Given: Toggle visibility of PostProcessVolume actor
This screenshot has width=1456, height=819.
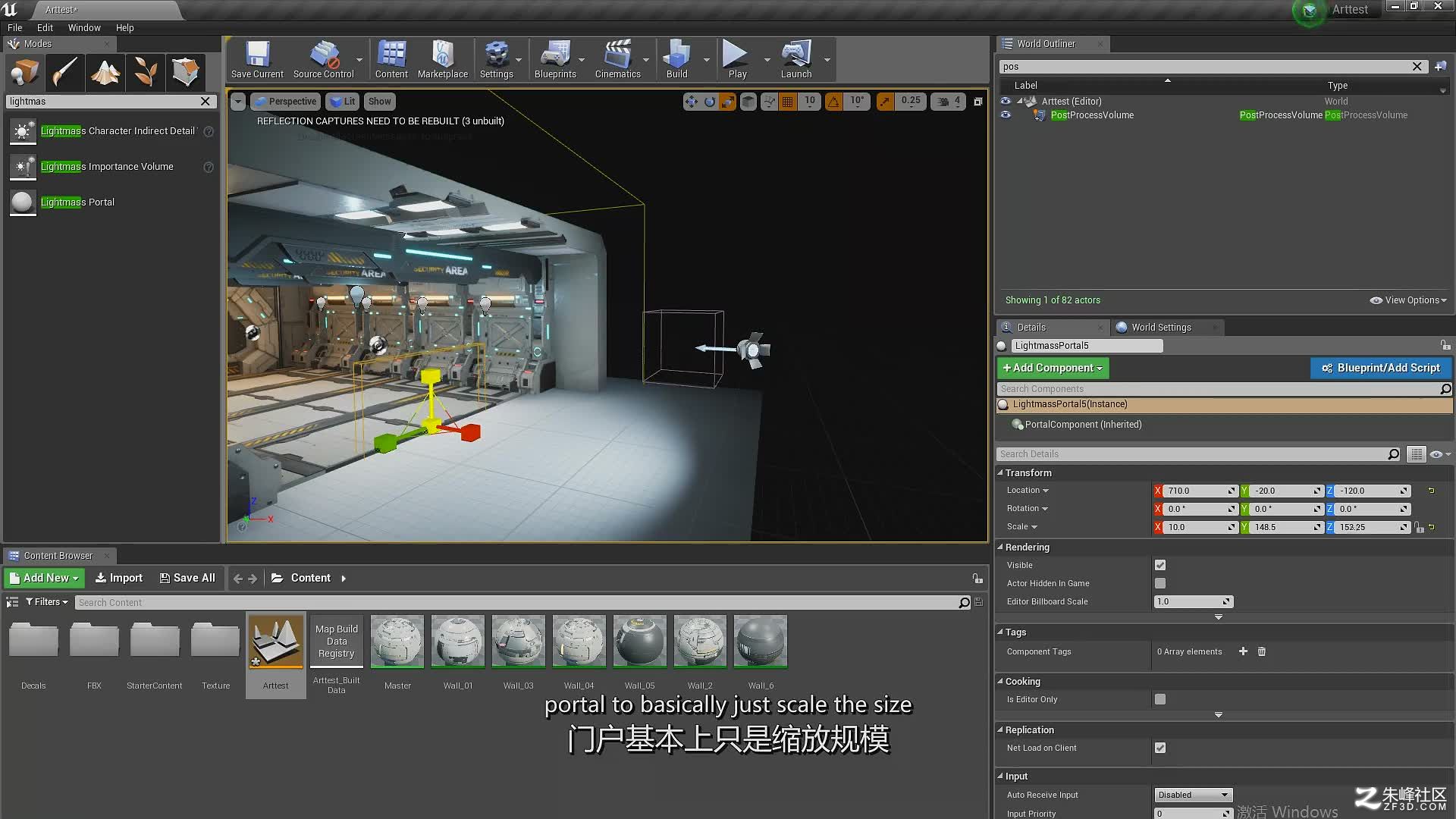Looking at the screenshot, I should pyautogui.click(x=1006, y=115).
